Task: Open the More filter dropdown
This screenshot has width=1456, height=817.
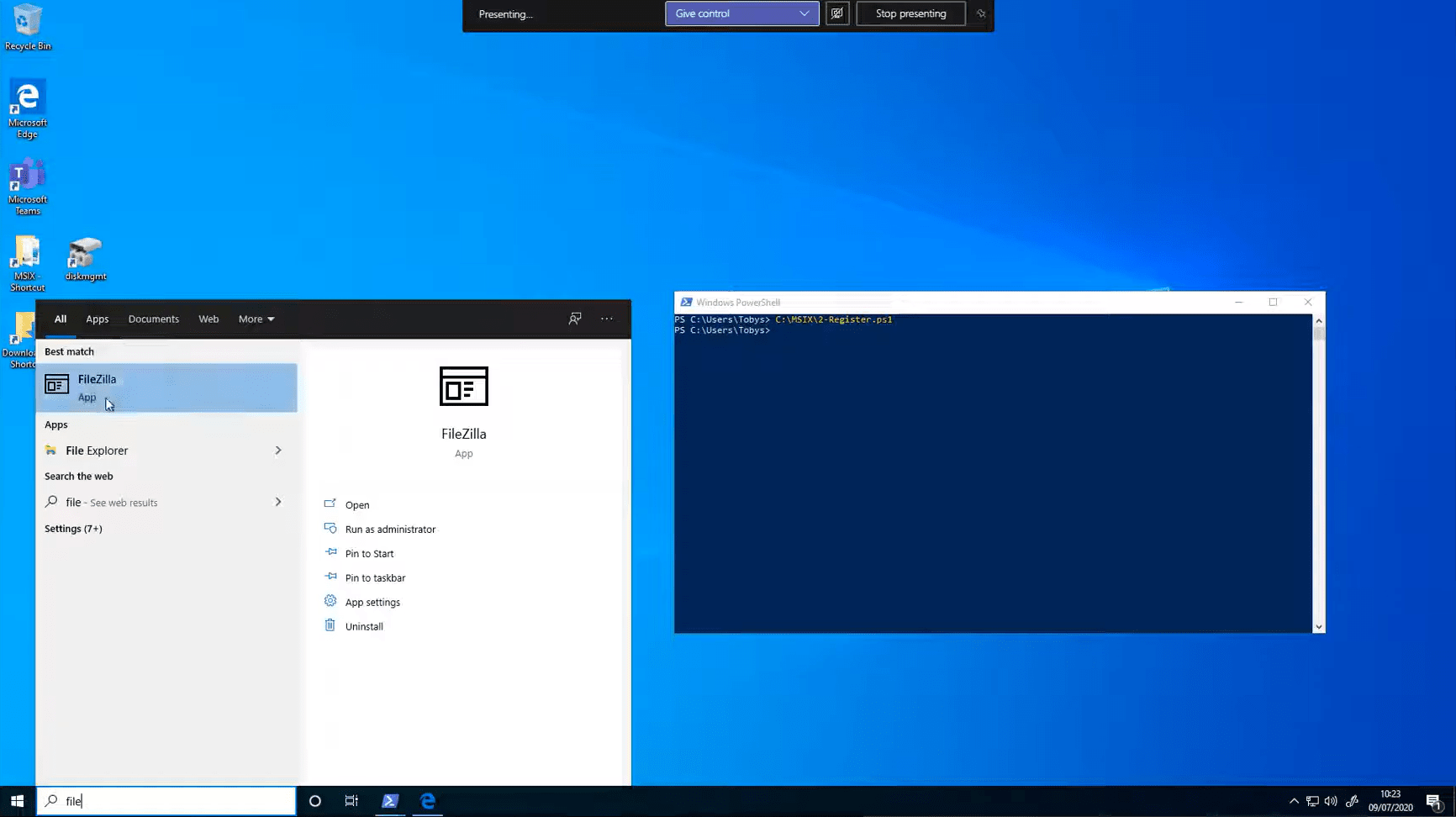Action: click(x=256, y=319)
